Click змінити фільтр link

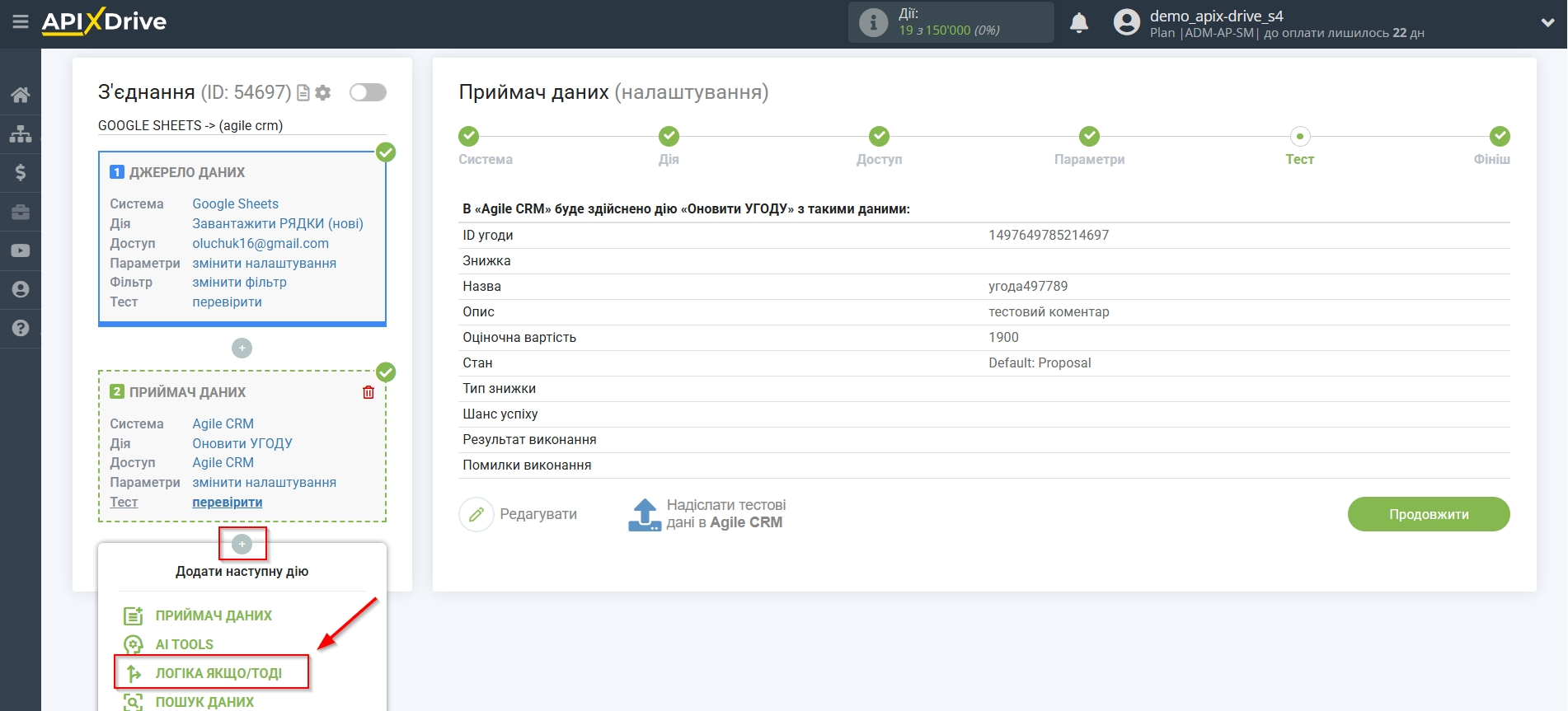click(x=239, y=282)
